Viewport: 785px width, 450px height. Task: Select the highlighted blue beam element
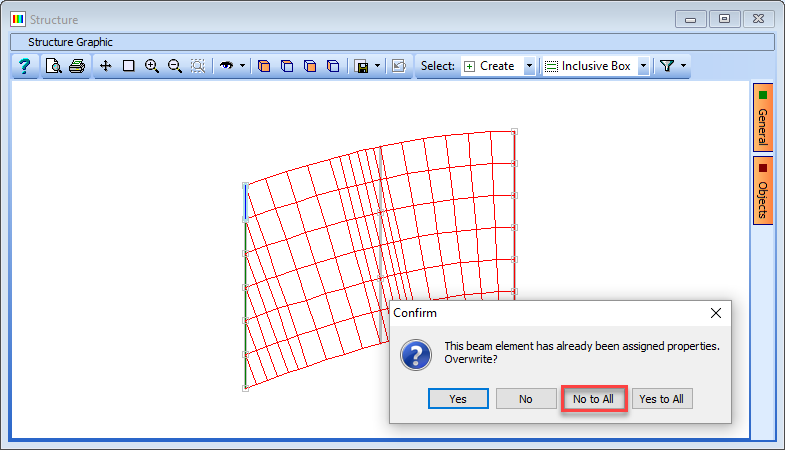pyautogui.click(x=245, y=202)
